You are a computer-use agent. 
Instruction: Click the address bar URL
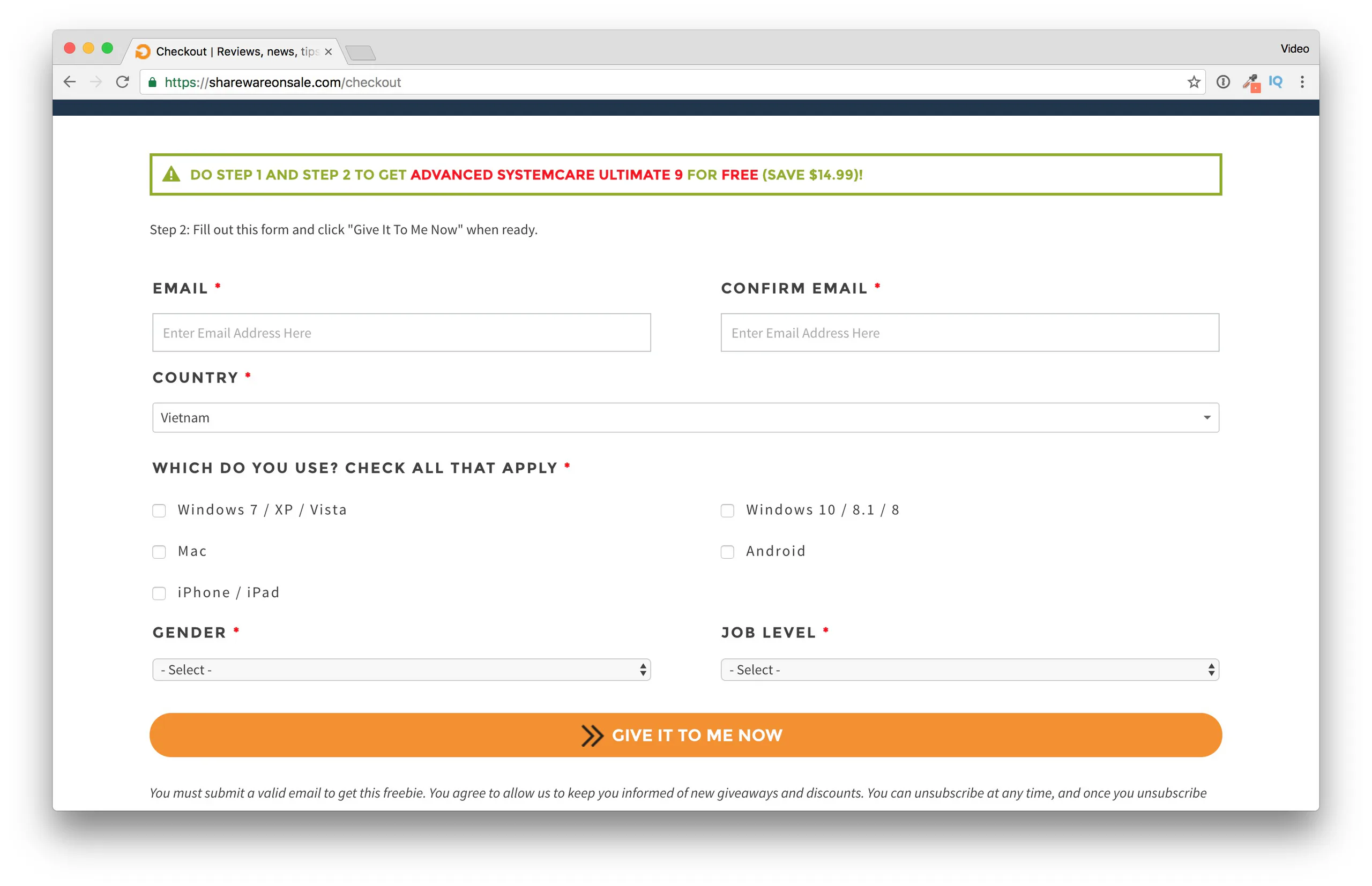[x=282, y=82]
